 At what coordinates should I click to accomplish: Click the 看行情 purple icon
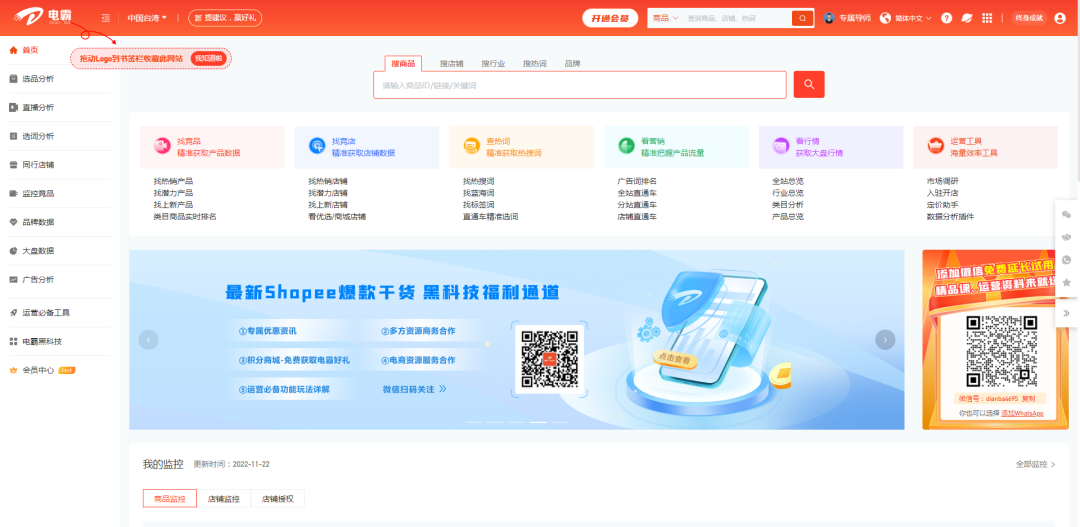pos(781,146)
